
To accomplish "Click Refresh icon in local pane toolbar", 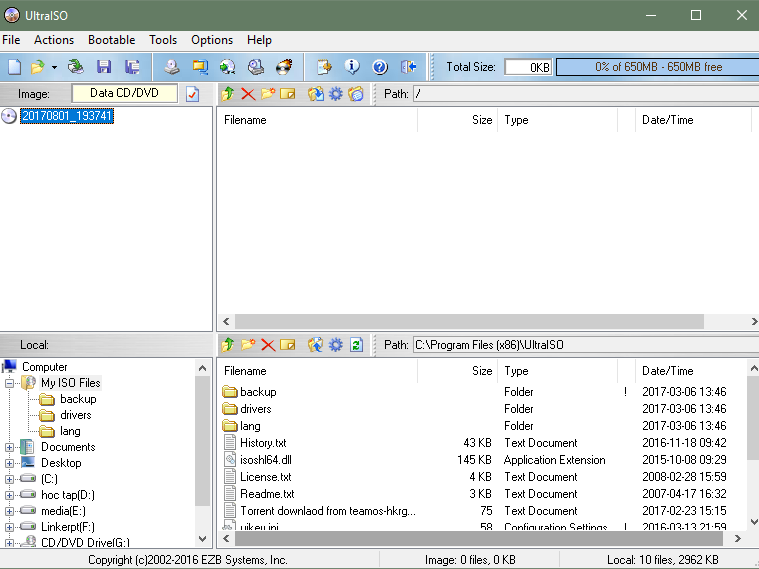I will pos(356,345).
